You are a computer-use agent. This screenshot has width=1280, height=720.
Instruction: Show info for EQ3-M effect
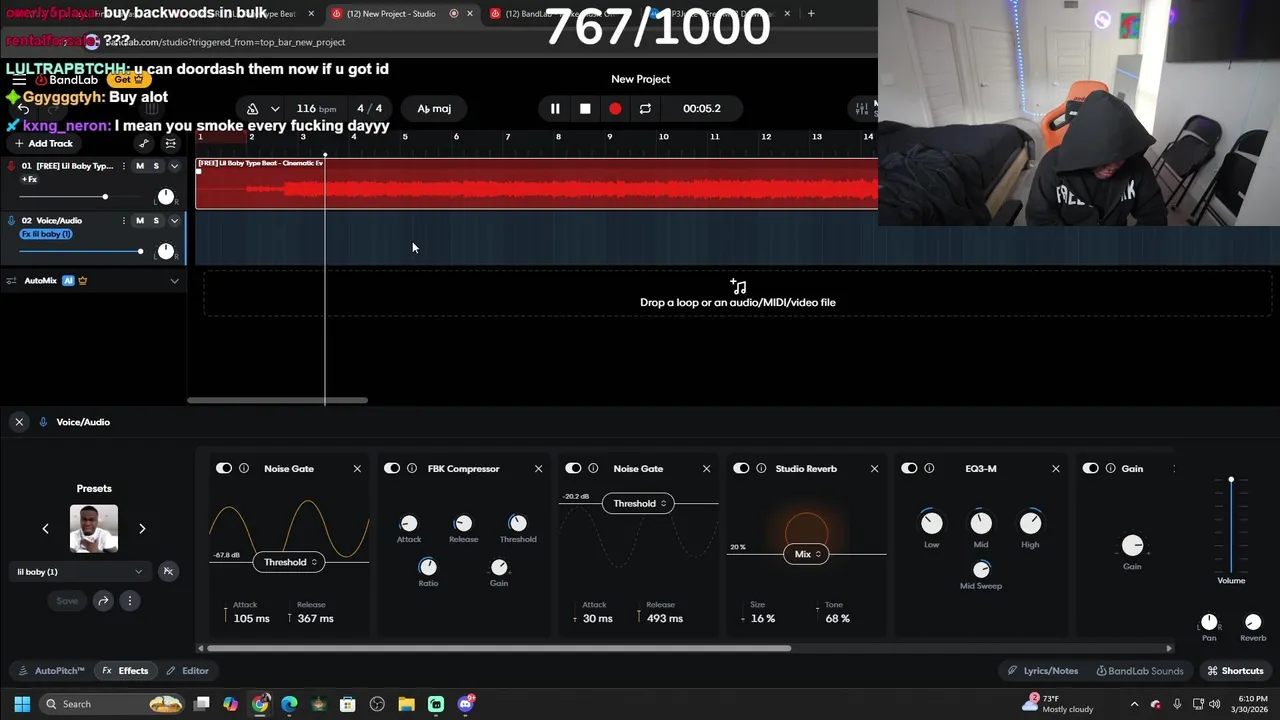(929, 468)
